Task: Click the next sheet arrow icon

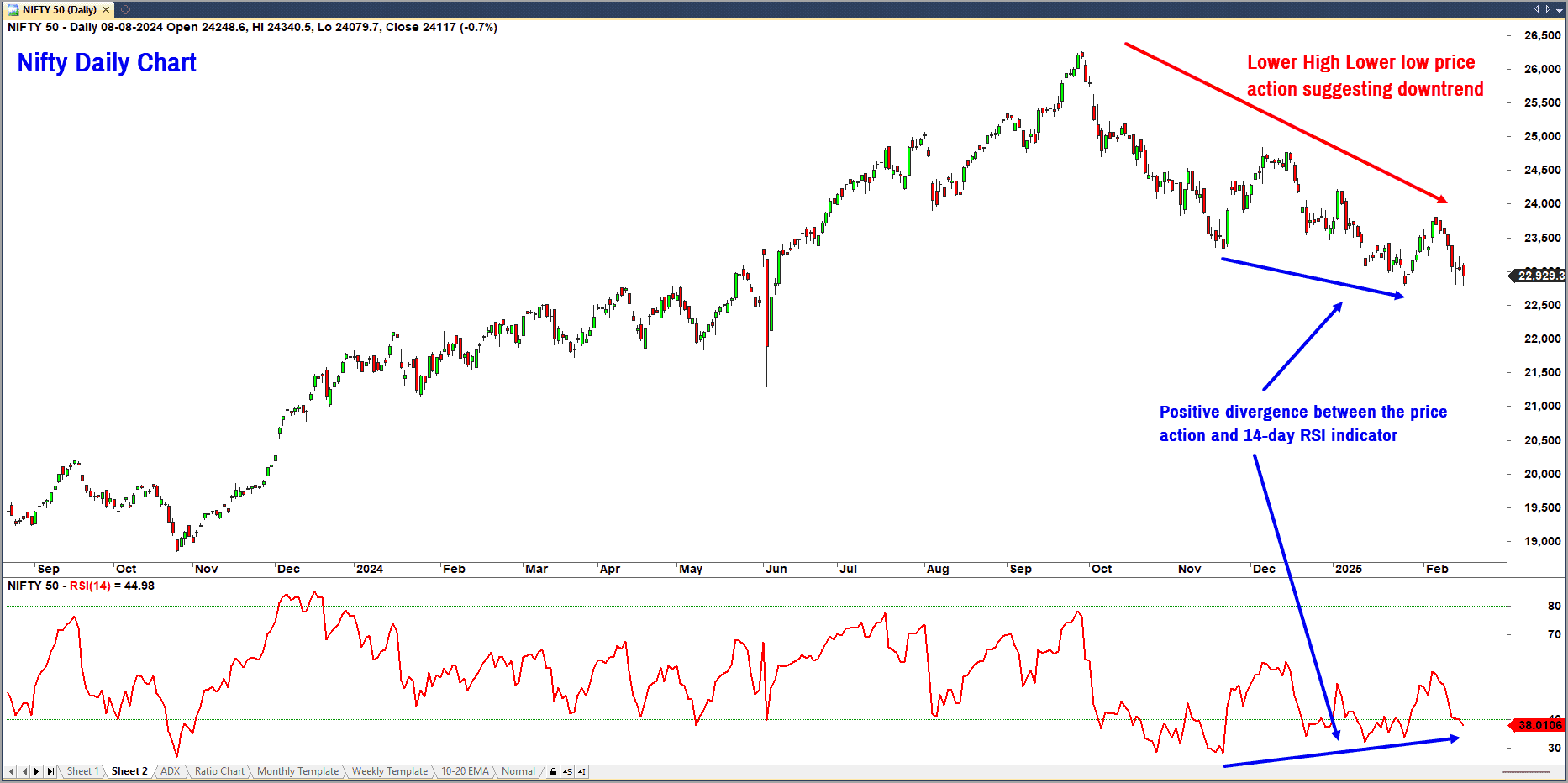Action: pyautogui.click(x=36, y=771)
